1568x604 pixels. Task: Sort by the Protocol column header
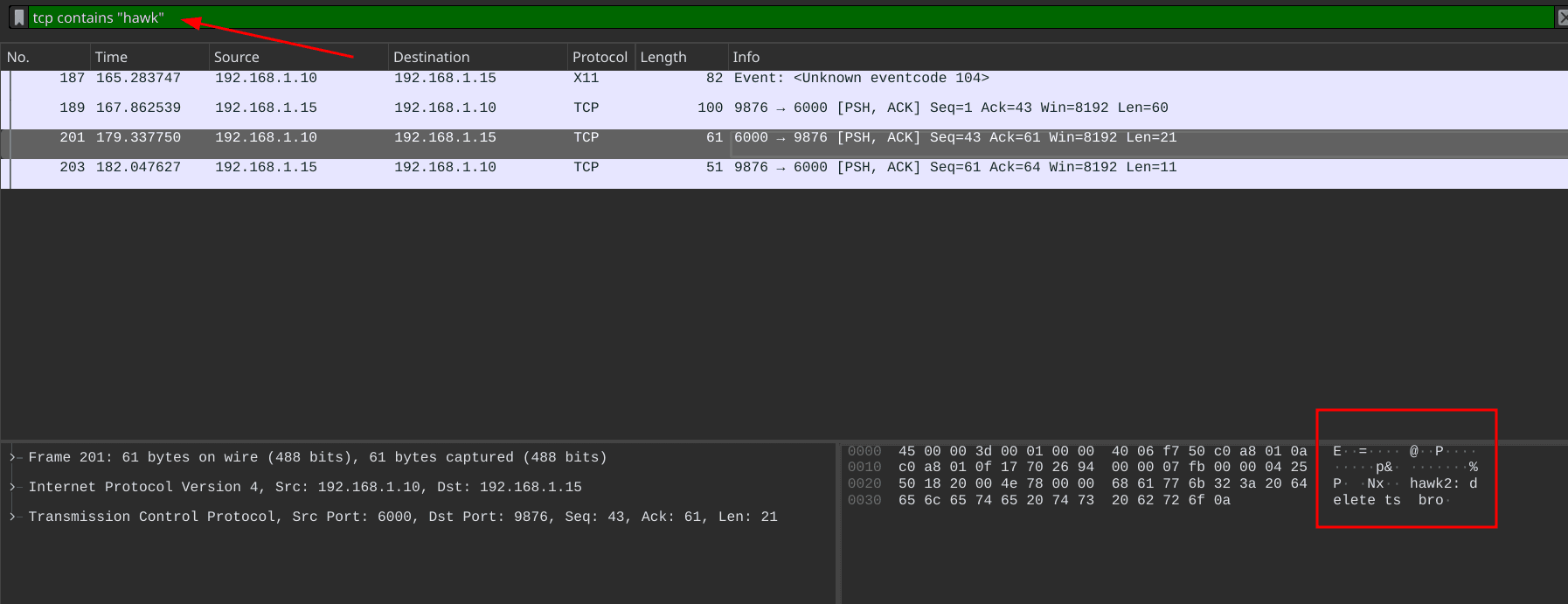[x=600, y=57]
